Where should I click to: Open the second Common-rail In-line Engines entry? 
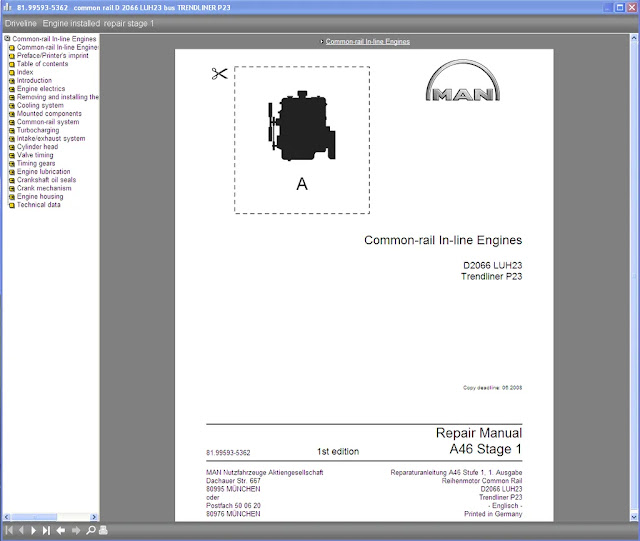[58, 47]
